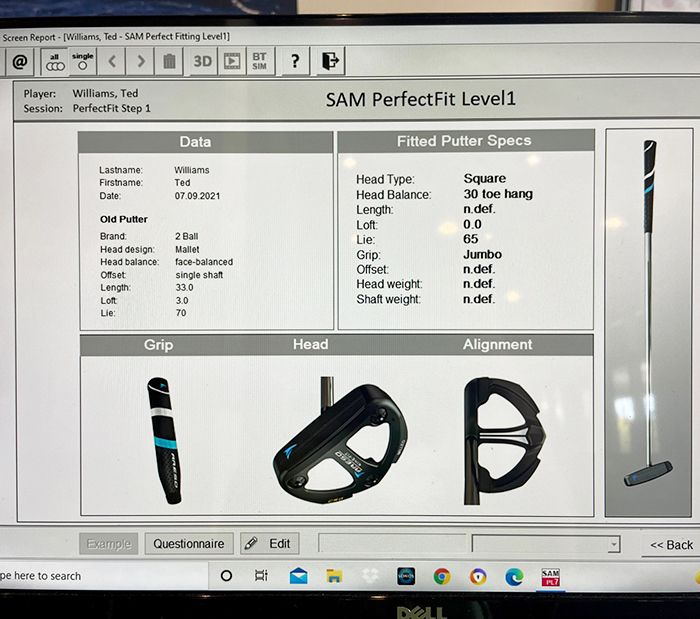Open the Mail app on taskbar
This screenshot has width=700, height=619.
coord(298,576)
